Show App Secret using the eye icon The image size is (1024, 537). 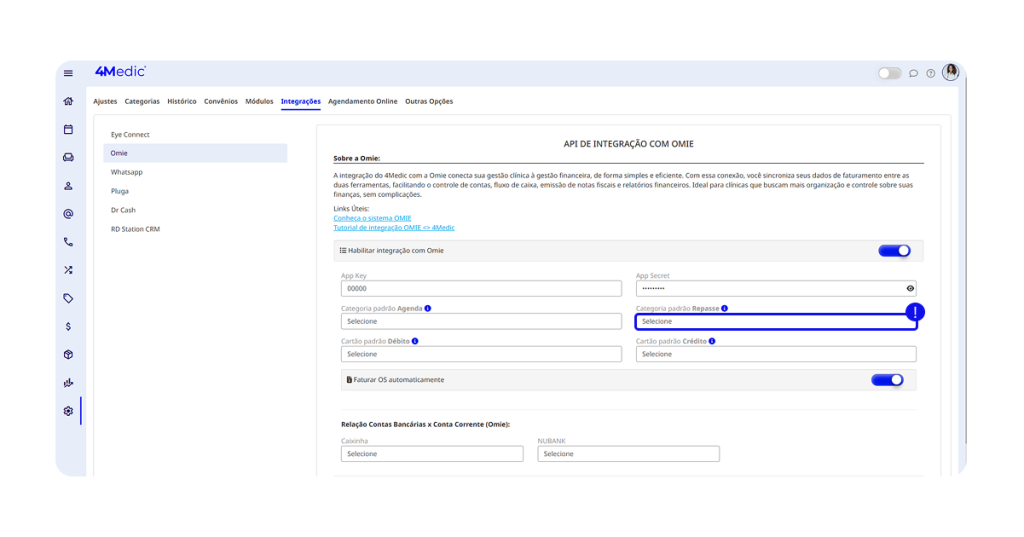910,288
